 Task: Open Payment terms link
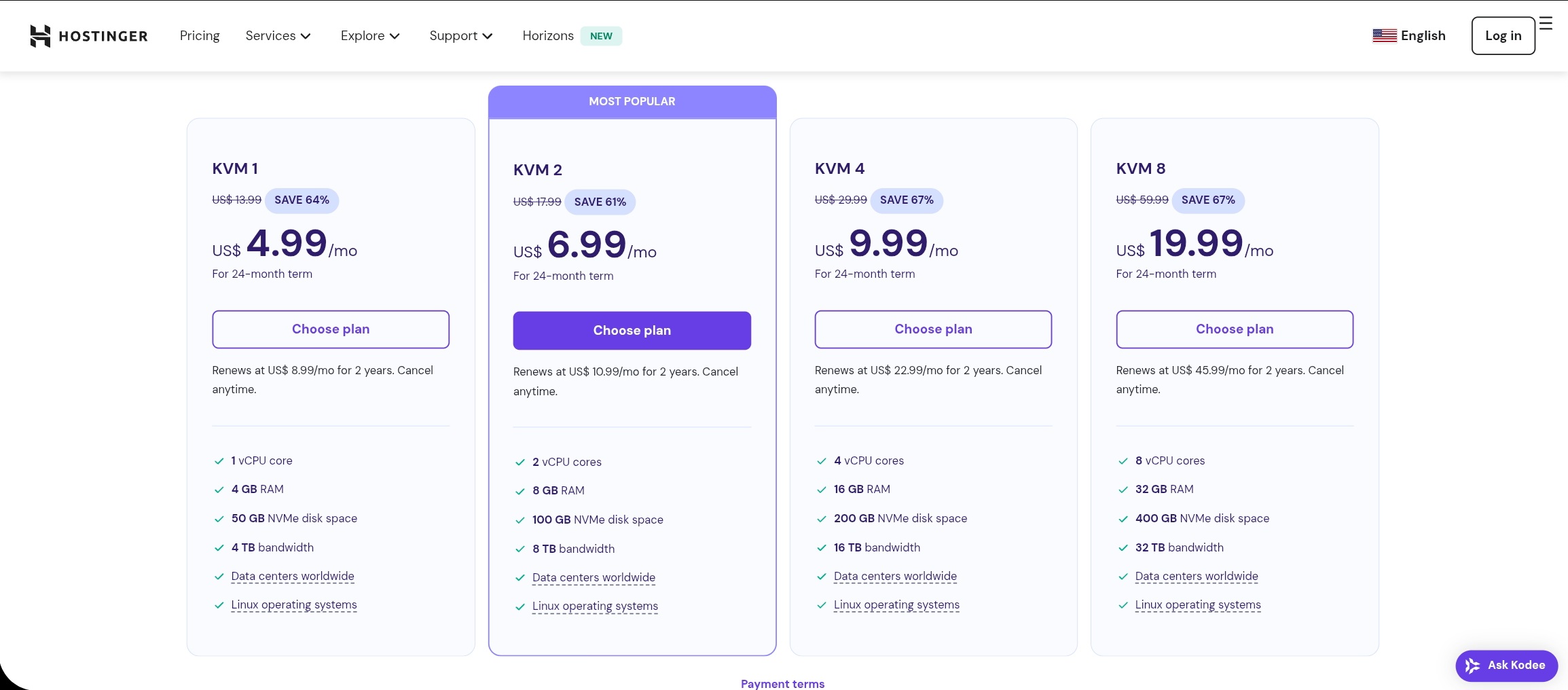tap(782, 684)
